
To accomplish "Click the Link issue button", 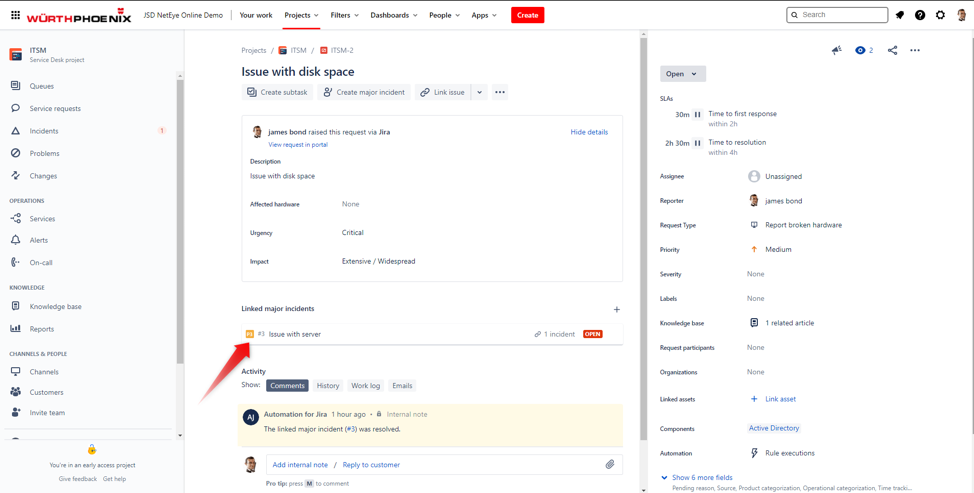I will point(442,93).
